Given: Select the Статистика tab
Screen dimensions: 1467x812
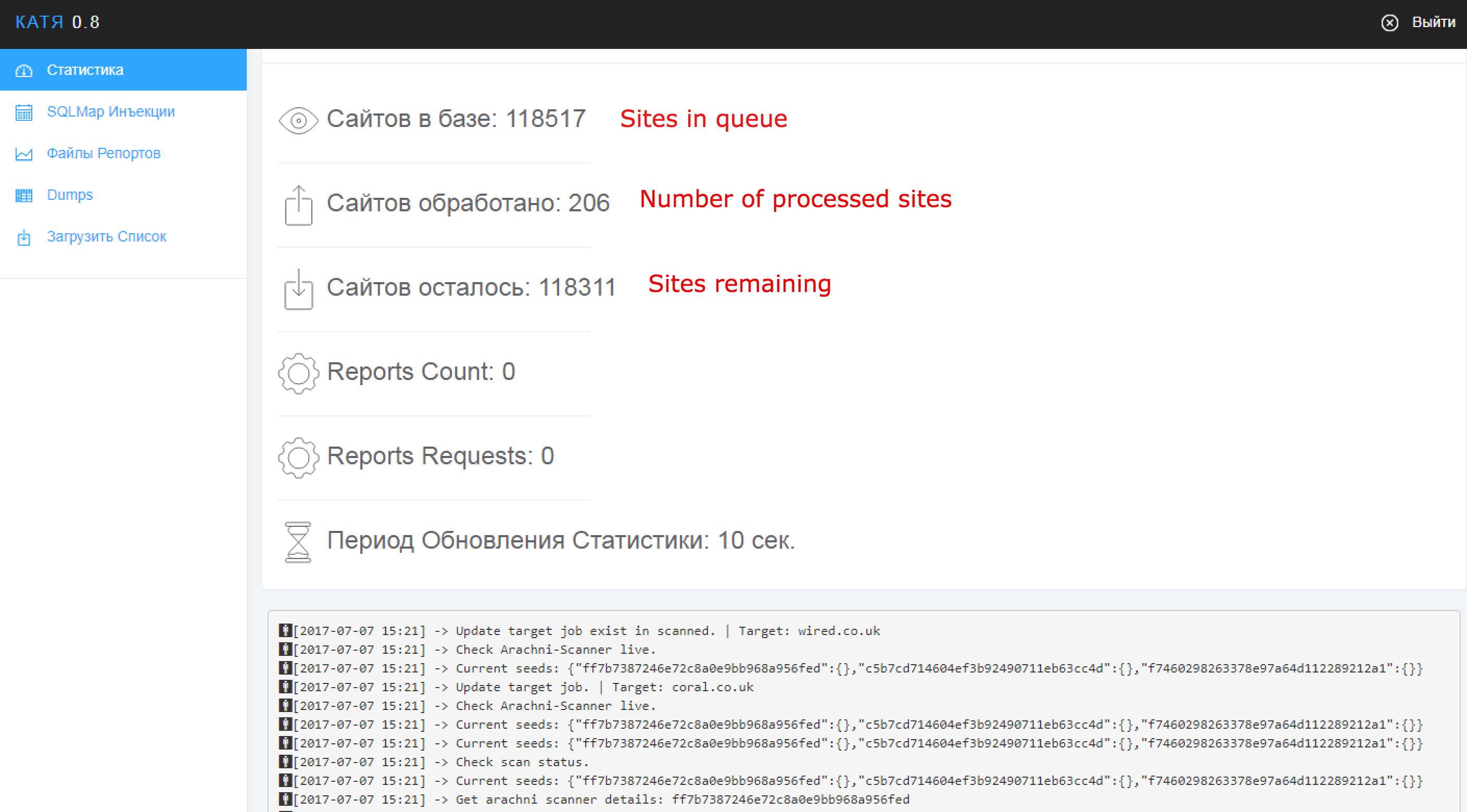Looking at the screenshot, I should tap(123, 70).
